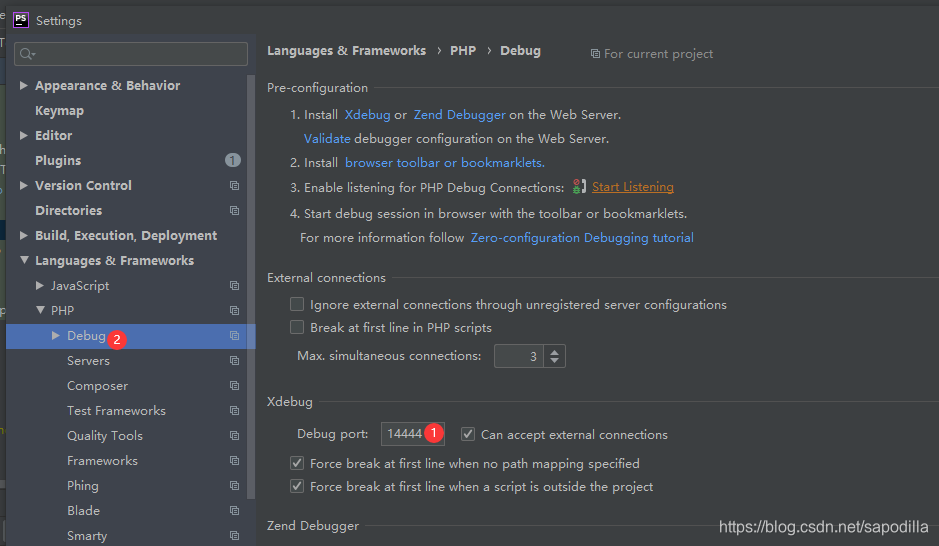This screenshot has width=939, height=546.
Task: Open Plugins settings page
Action: coord(58,160)
